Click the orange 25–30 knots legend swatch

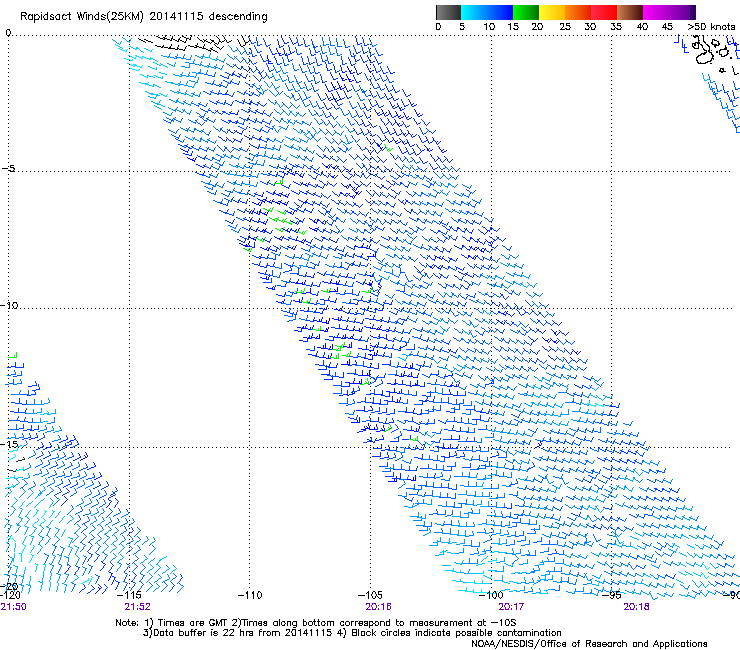(578, 12)
